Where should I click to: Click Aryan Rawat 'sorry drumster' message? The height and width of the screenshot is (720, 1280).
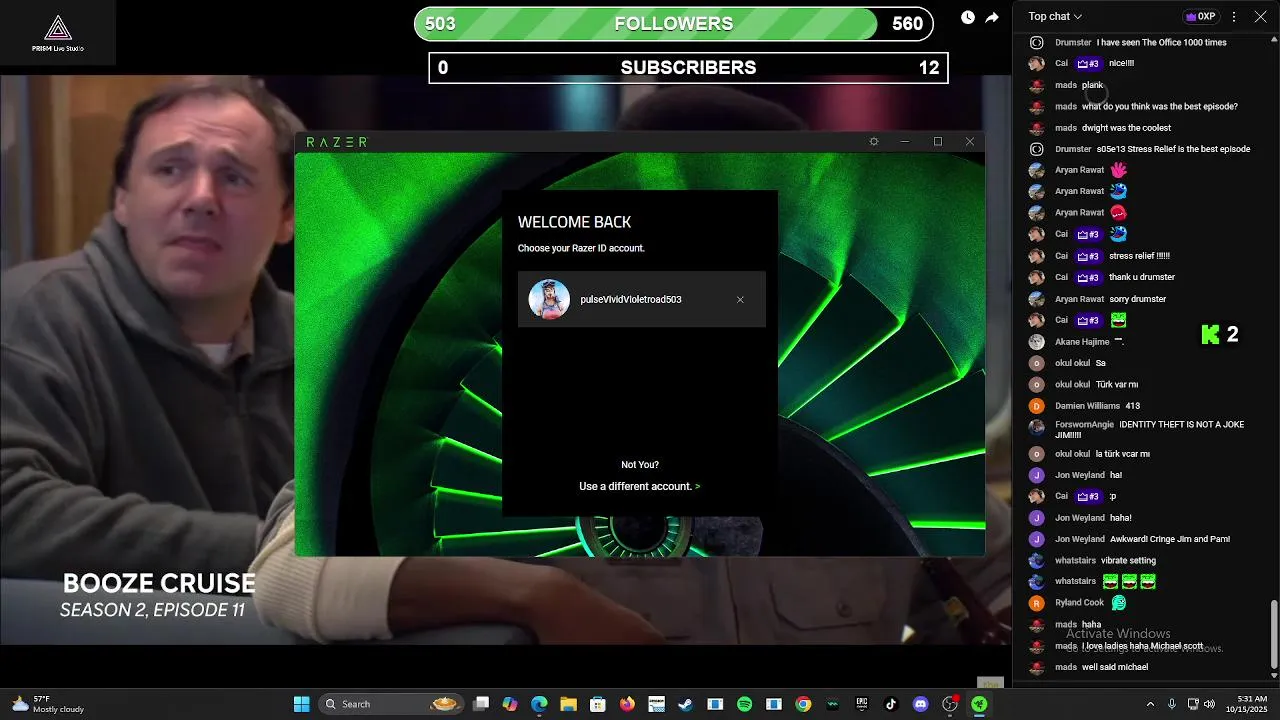1138,299
